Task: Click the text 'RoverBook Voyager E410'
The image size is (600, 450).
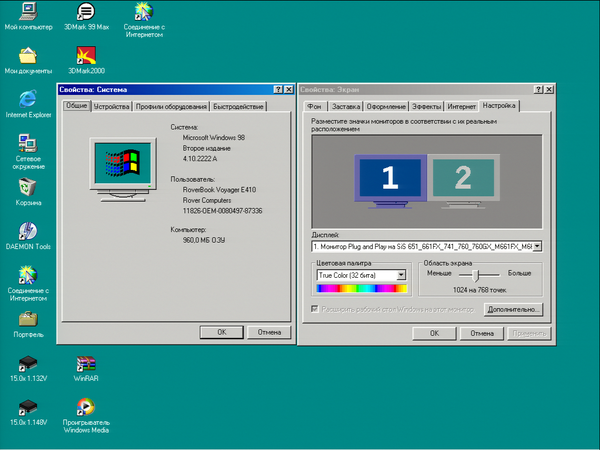Action: 219,189
